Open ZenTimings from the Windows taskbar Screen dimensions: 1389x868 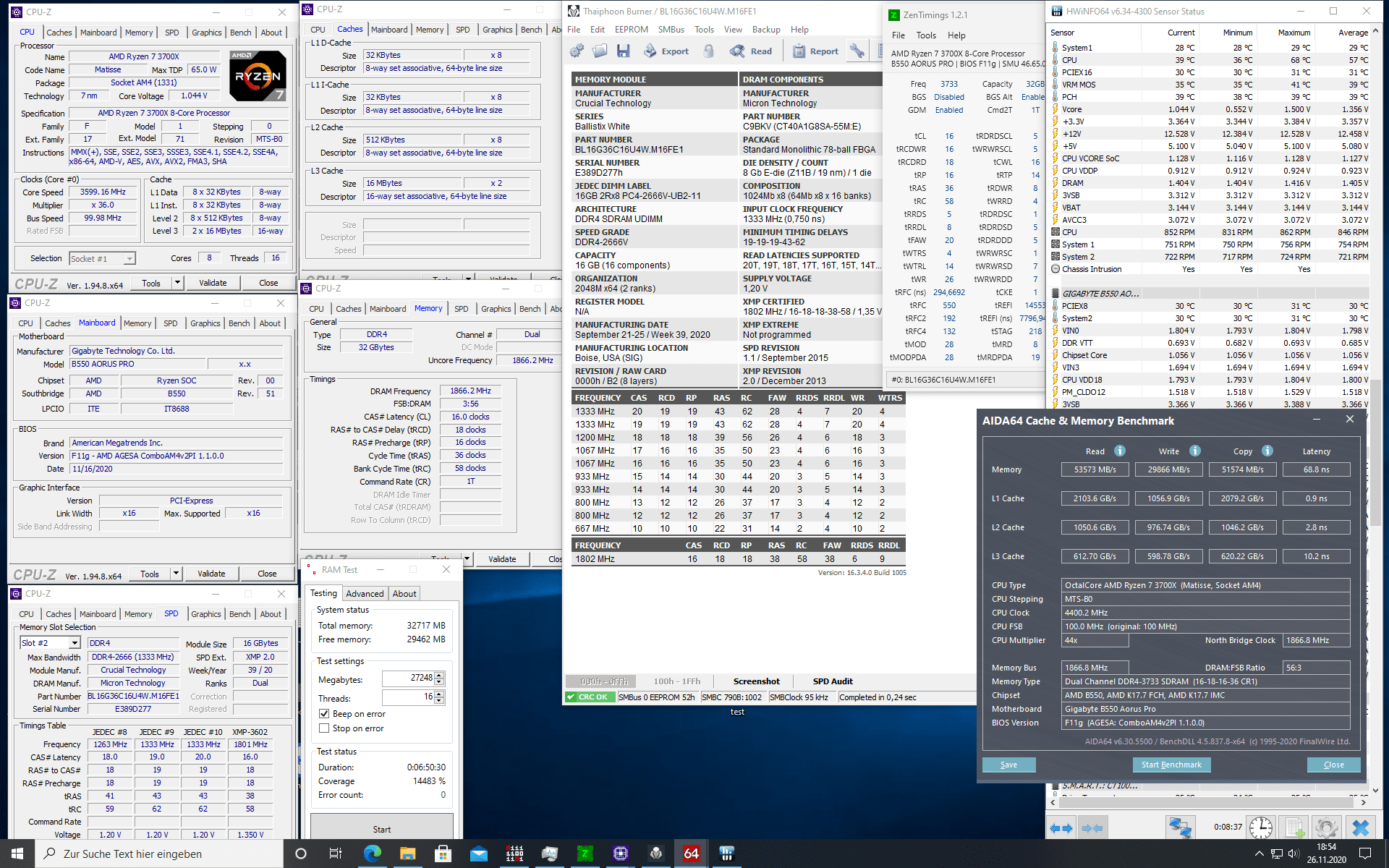point(585,854)
